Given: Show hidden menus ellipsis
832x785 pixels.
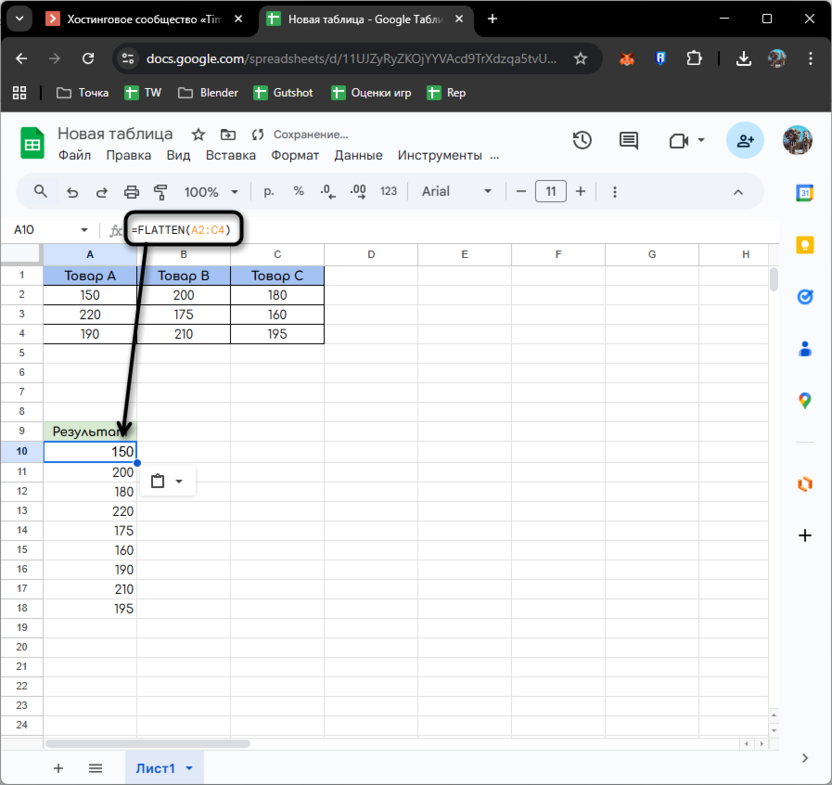Looking at the screenshot, I should coord(495,157).
